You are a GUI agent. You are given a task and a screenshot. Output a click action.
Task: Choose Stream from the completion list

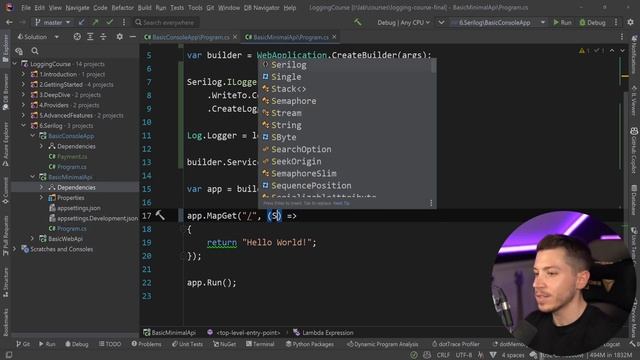coord(346,113)
